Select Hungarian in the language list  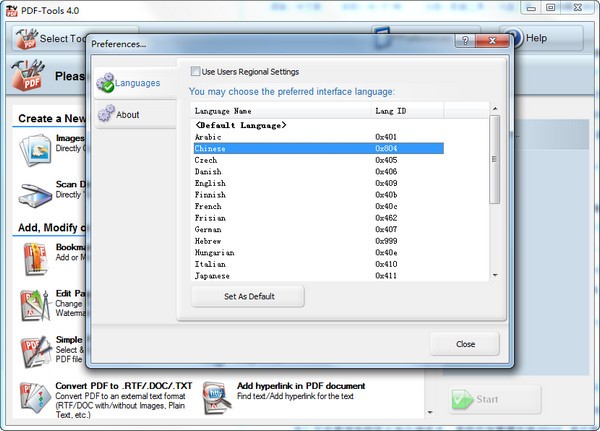click(x=319, y=253)
